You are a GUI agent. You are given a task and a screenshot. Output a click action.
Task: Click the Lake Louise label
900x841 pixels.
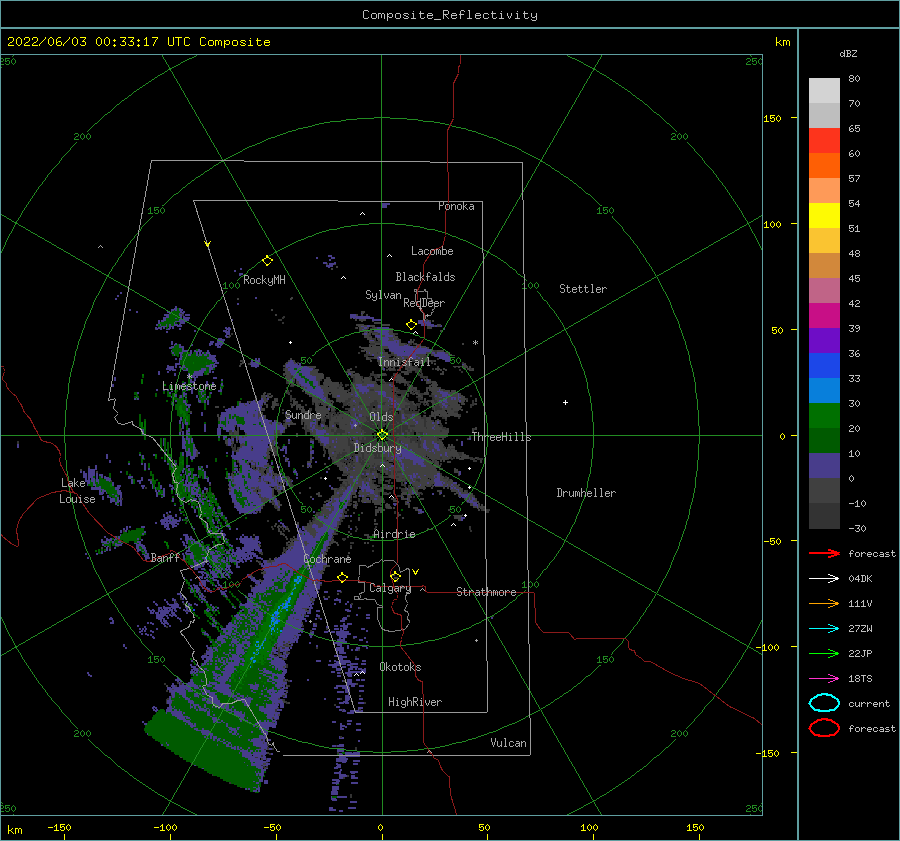click(x=77, y=491)
